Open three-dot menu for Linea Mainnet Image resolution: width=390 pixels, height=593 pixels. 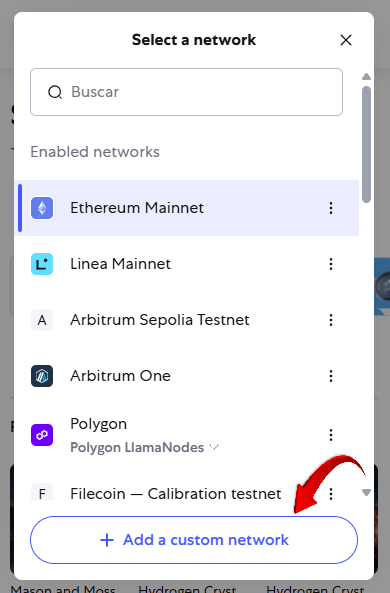pos(331,264)
